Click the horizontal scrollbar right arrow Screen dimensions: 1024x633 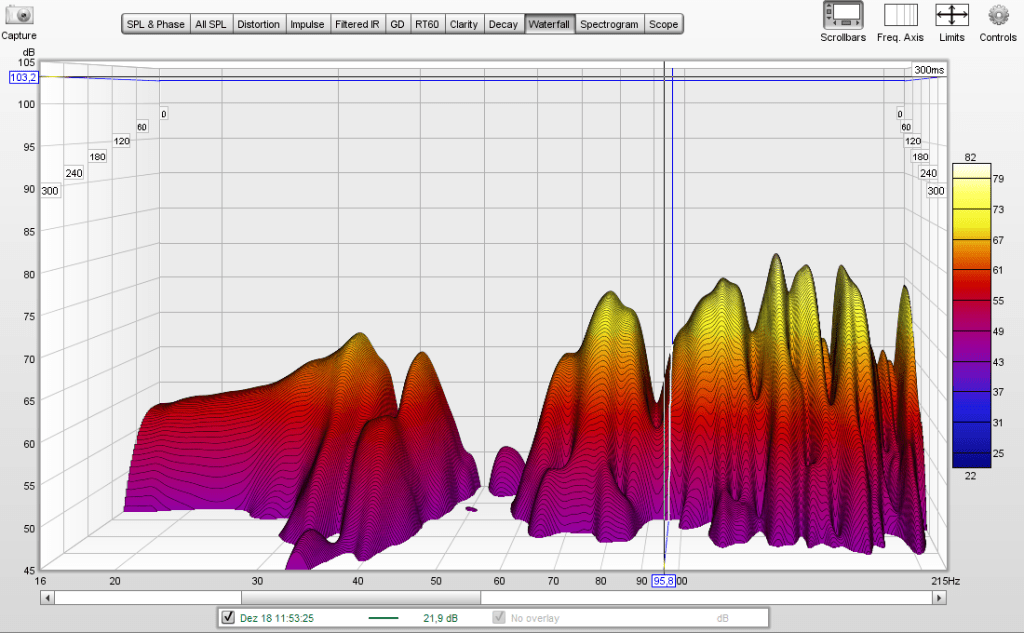point(938,597)
